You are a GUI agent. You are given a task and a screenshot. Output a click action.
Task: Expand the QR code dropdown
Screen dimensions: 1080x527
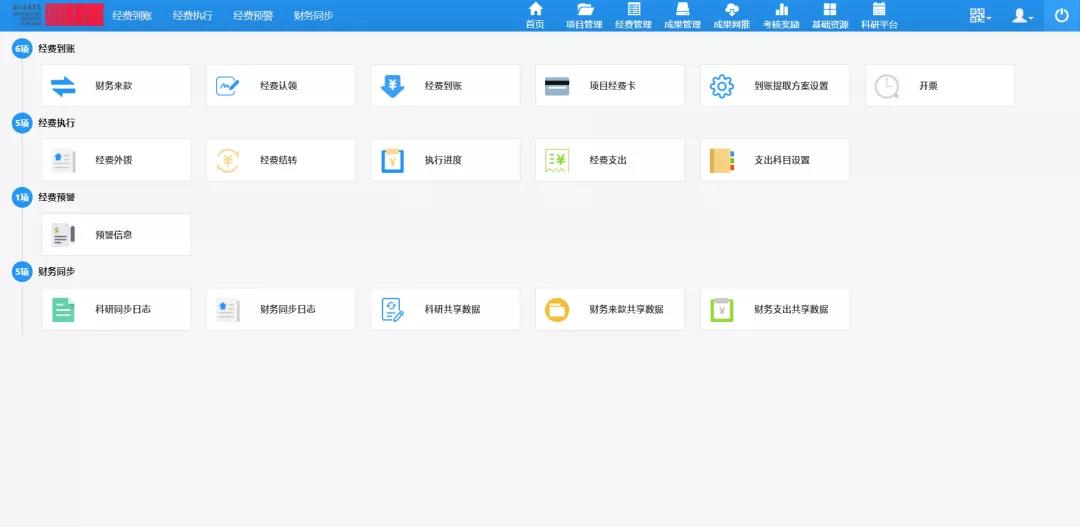pyautogui.click(x=980, y=15)
